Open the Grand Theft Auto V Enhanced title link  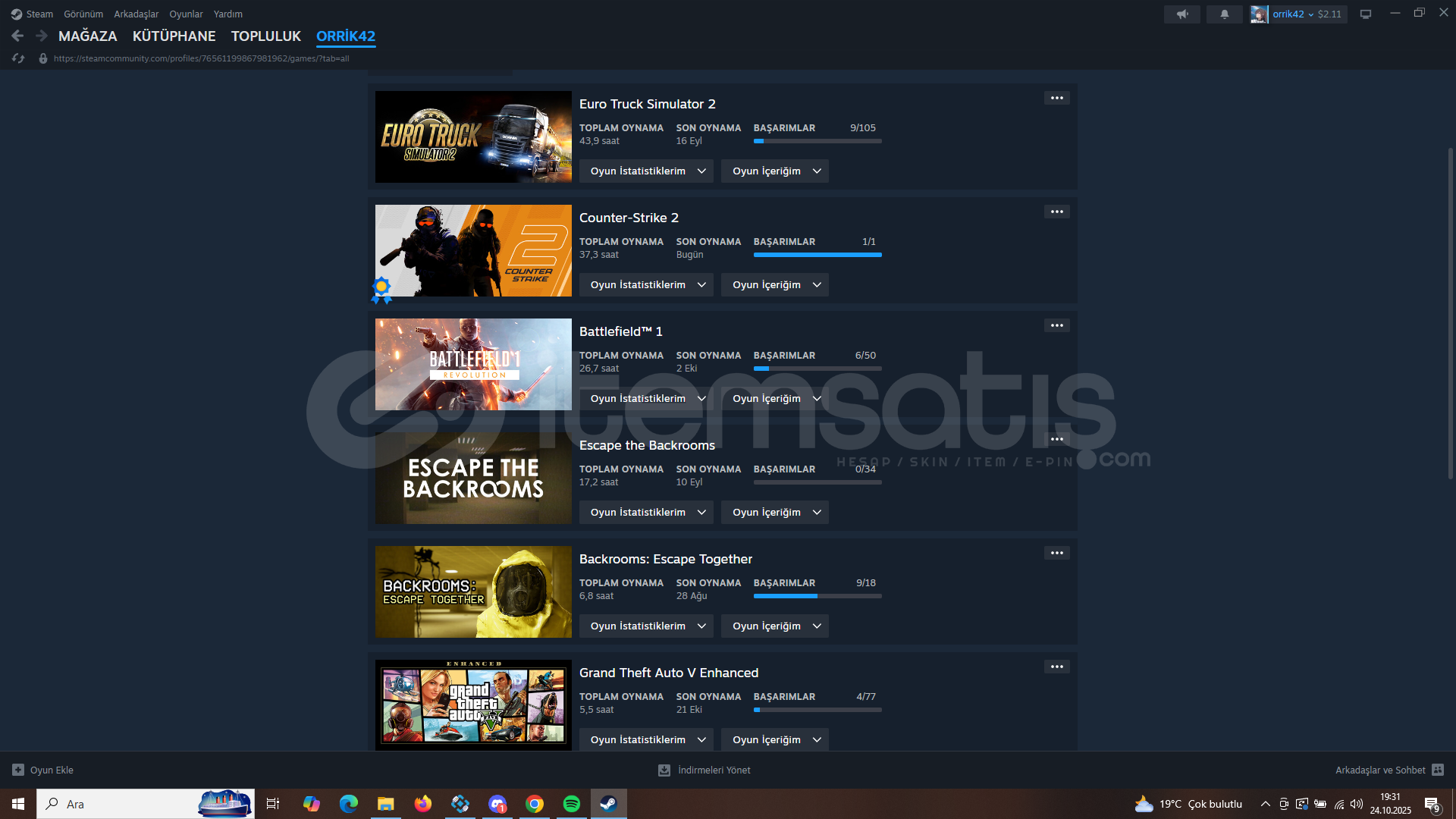point(668,673)
